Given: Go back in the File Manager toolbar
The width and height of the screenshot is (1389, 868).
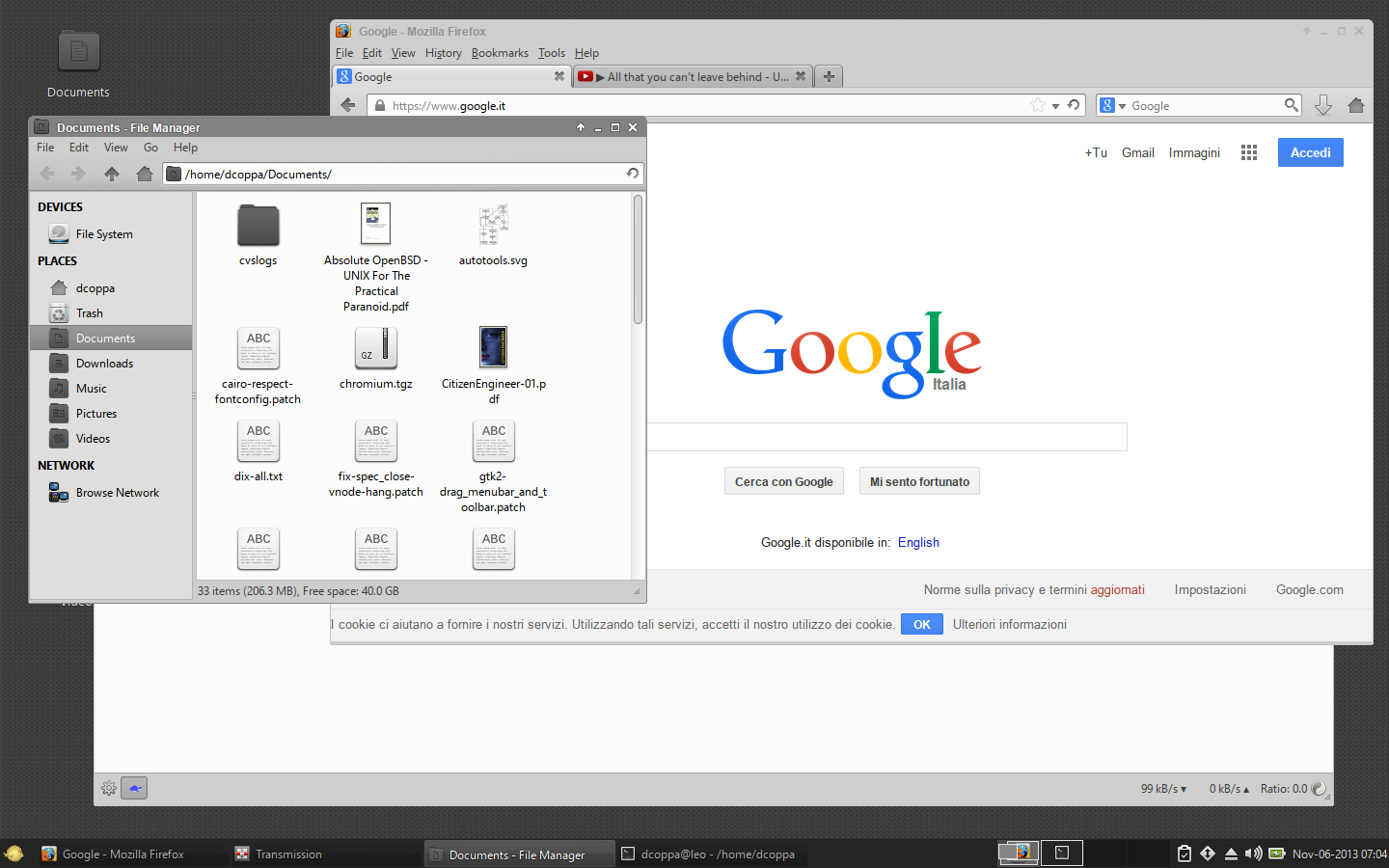Looking at the screenshot, I should [47, 174].
